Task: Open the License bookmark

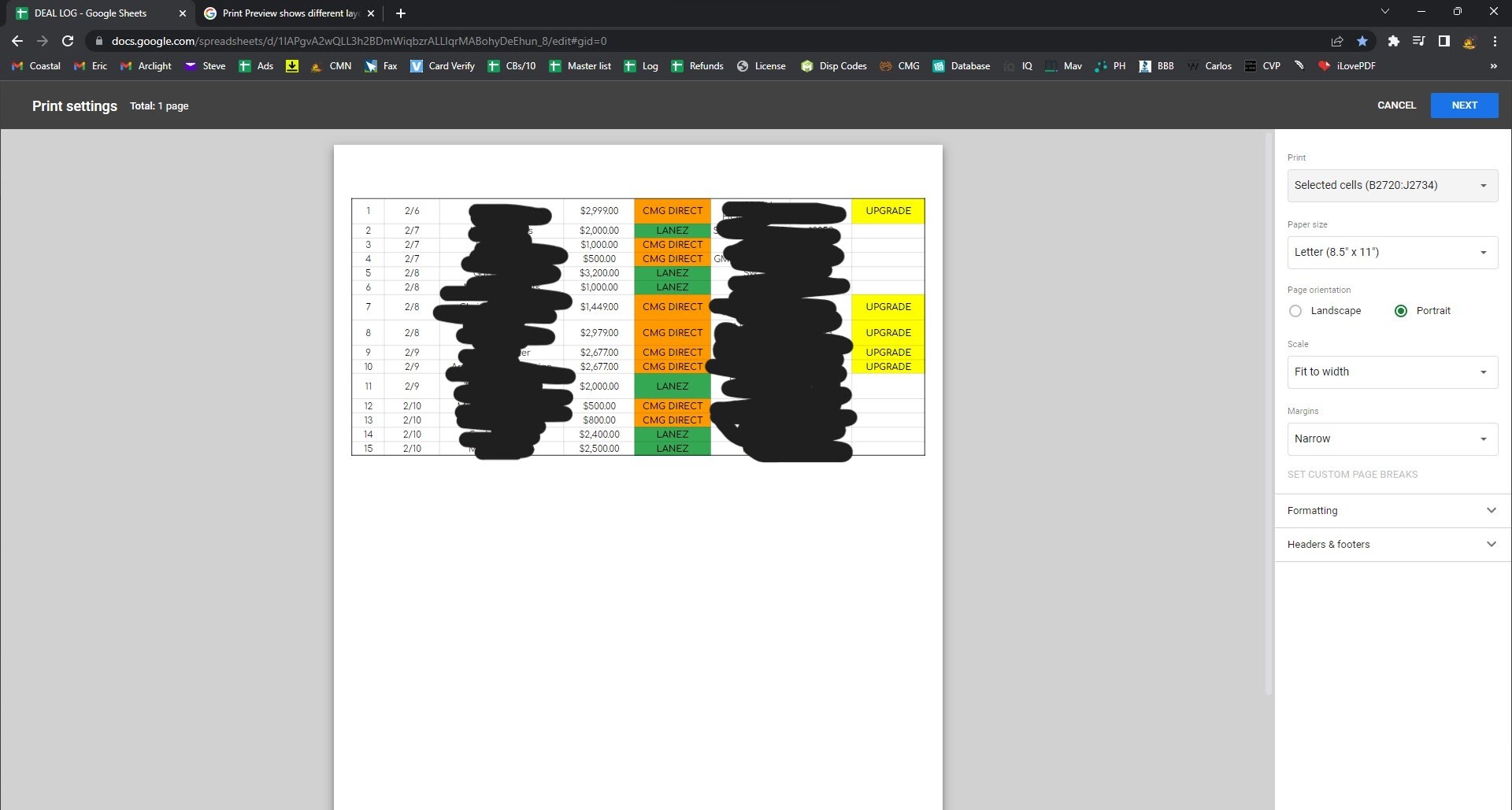Action: point(769,66)
